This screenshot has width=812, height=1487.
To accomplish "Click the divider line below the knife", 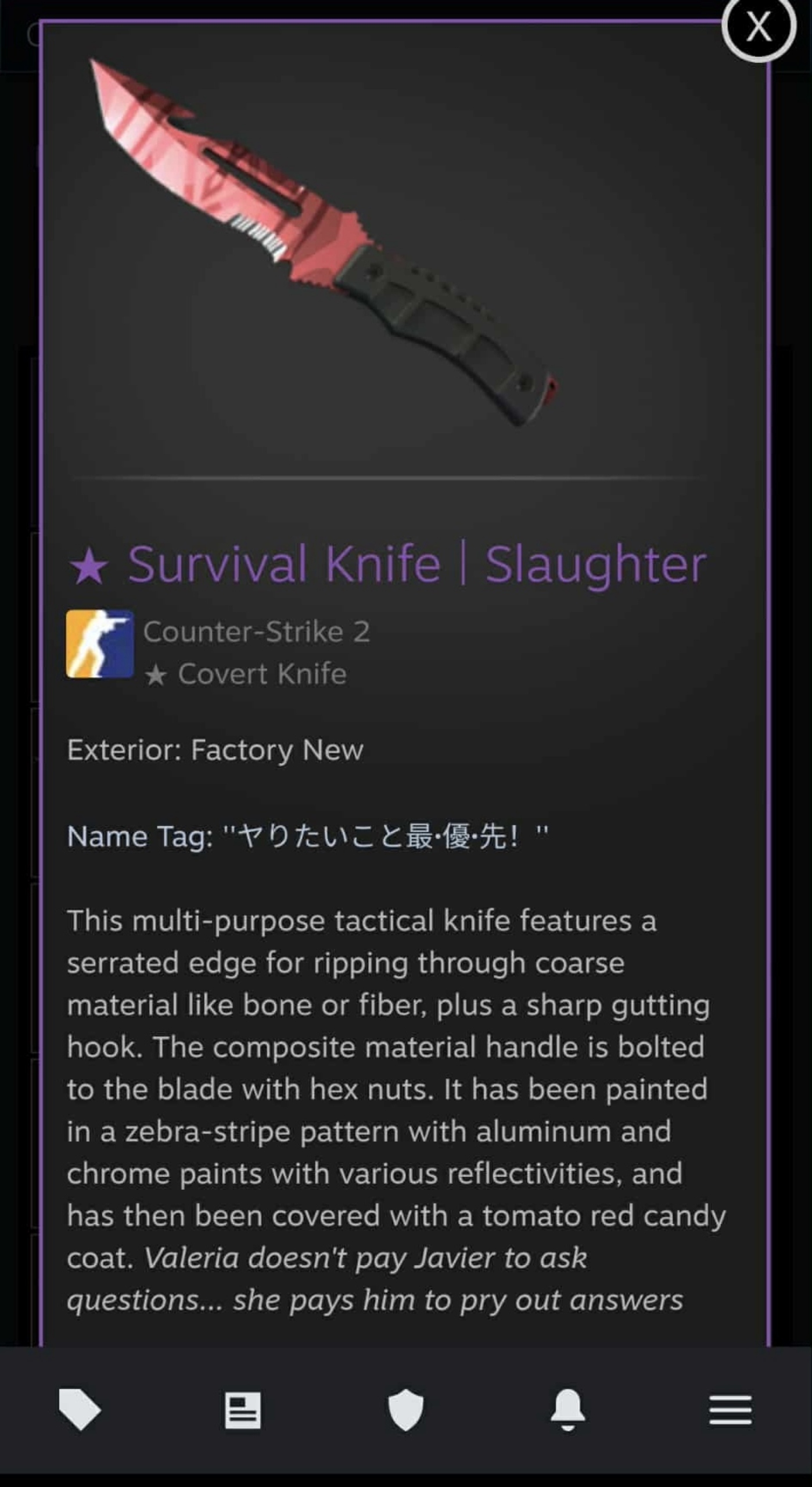I will [387, 477].
